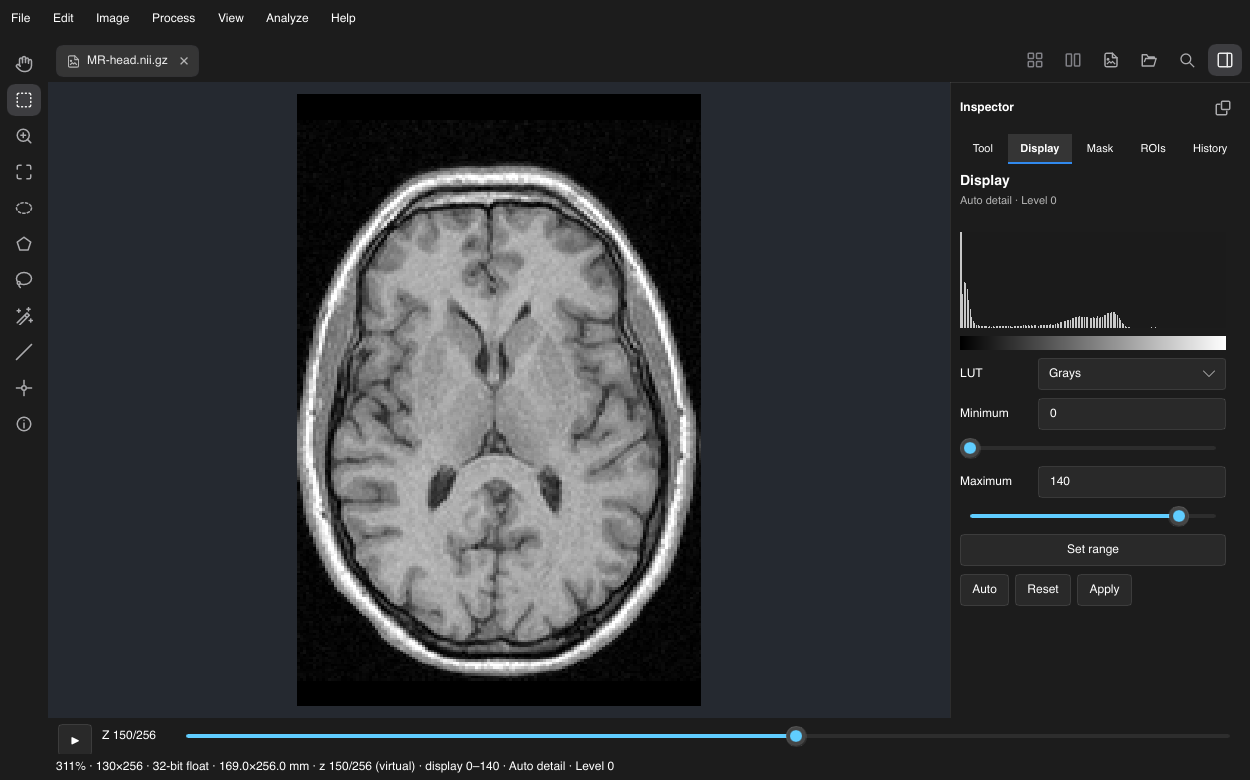The height and width of the screenshot is (780, 1250).
Task: Pop out the Inspector panel
Action: click(x=1222, y=107)
